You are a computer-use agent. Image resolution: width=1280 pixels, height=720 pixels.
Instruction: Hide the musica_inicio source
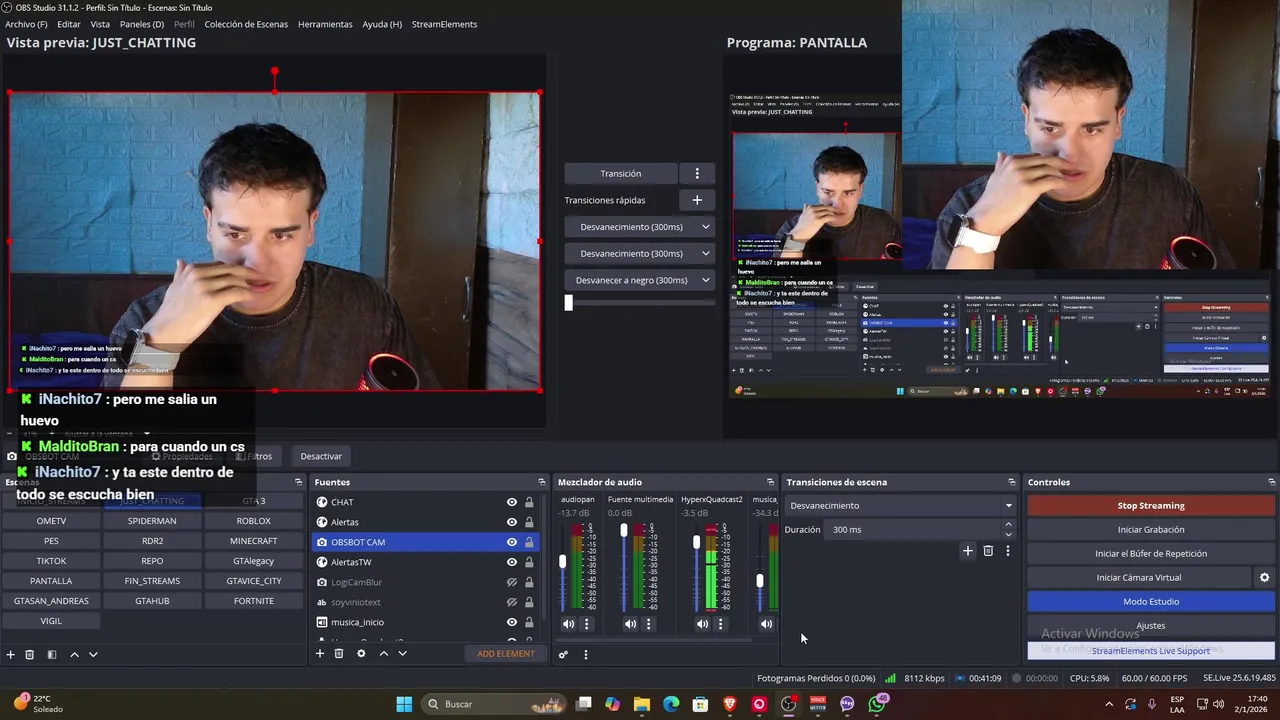click(512, 622)
